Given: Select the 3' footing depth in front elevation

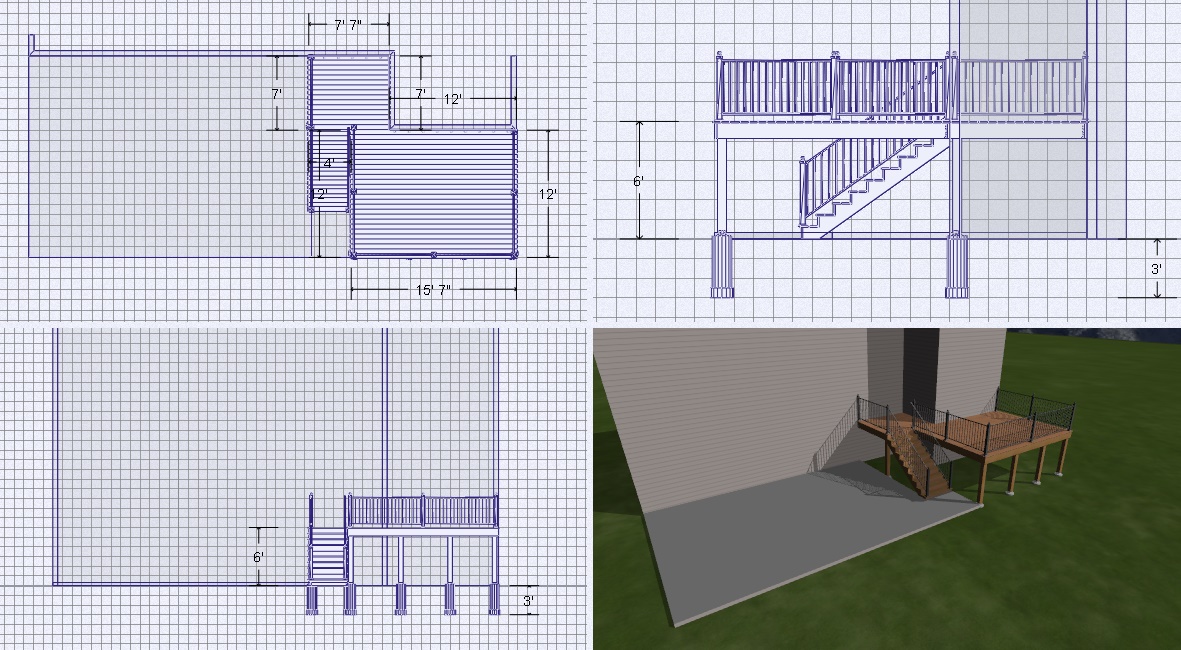Looking at the screenshot, I should click(x=528, y=600).
